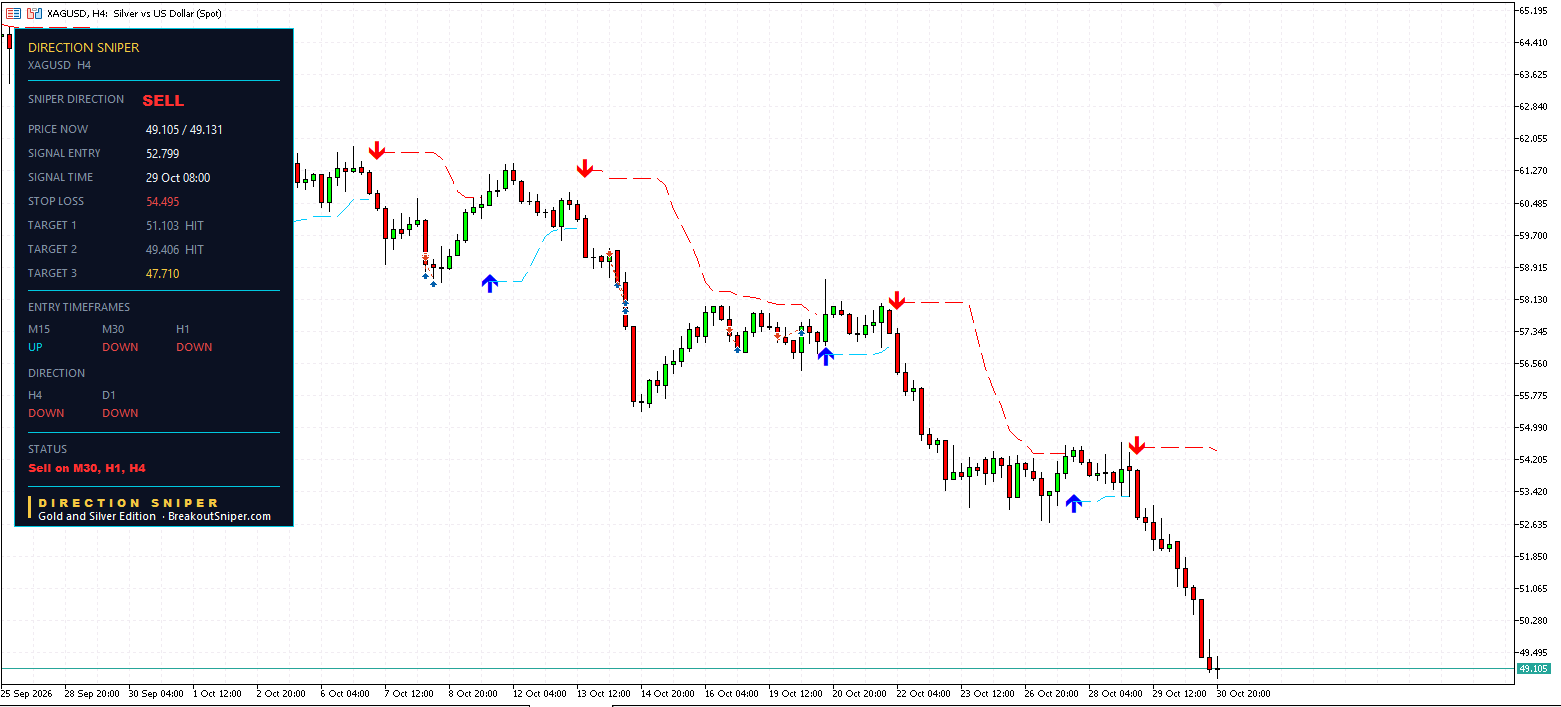Click the DOWN reading under H1
The width and height of the screenshot is (1561, 707).
tap(194, 347)
